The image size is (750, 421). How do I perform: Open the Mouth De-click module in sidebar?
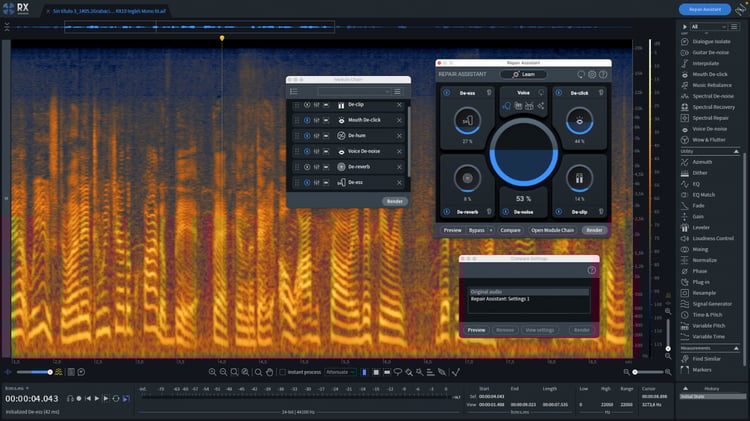pyautogui.click(x=705, y=74)
